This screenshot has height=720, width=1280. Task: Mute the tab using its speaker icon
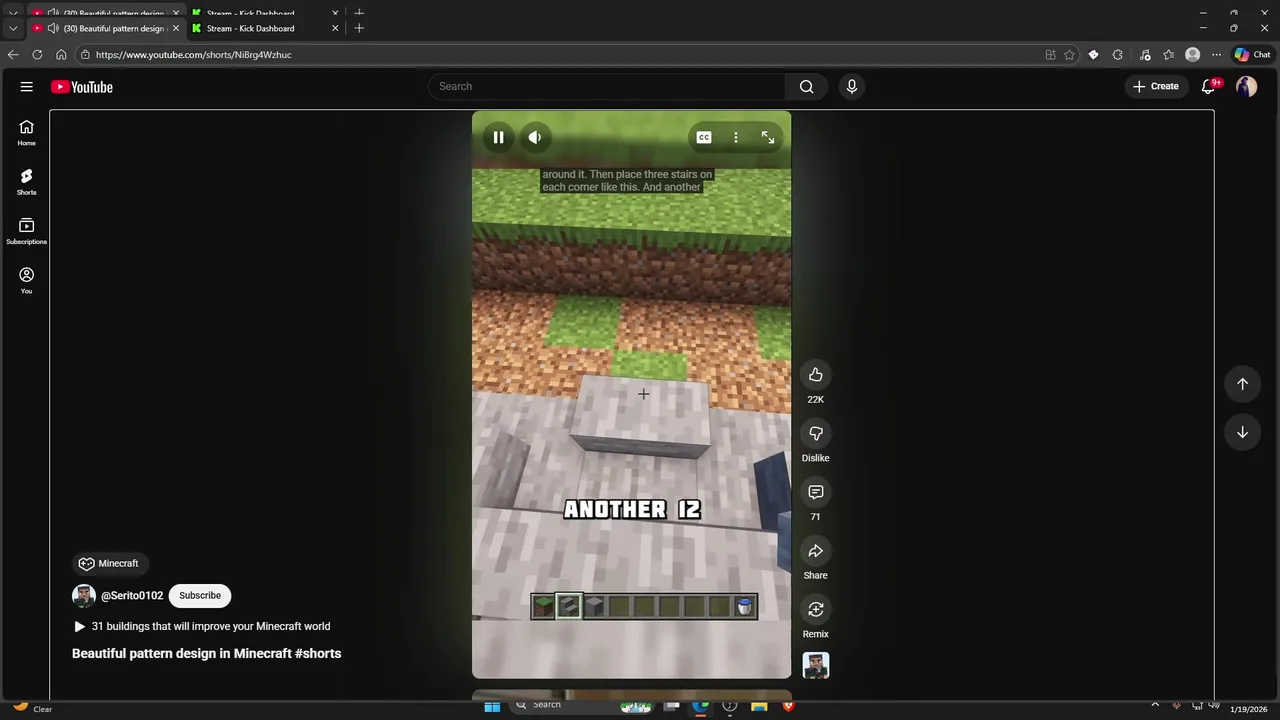(x=53, y=28)
